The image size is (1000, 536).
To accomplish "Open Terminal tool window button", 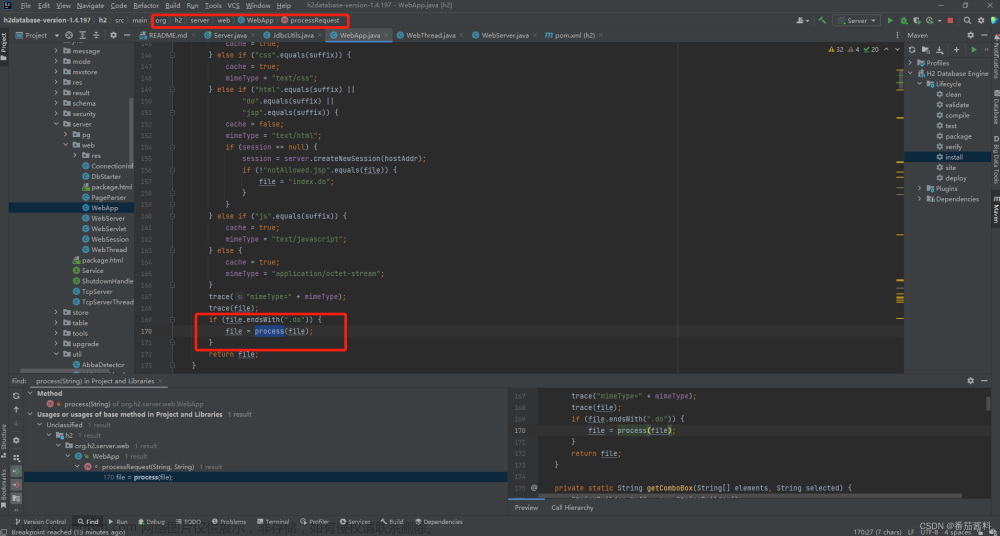I will [273, 521].
